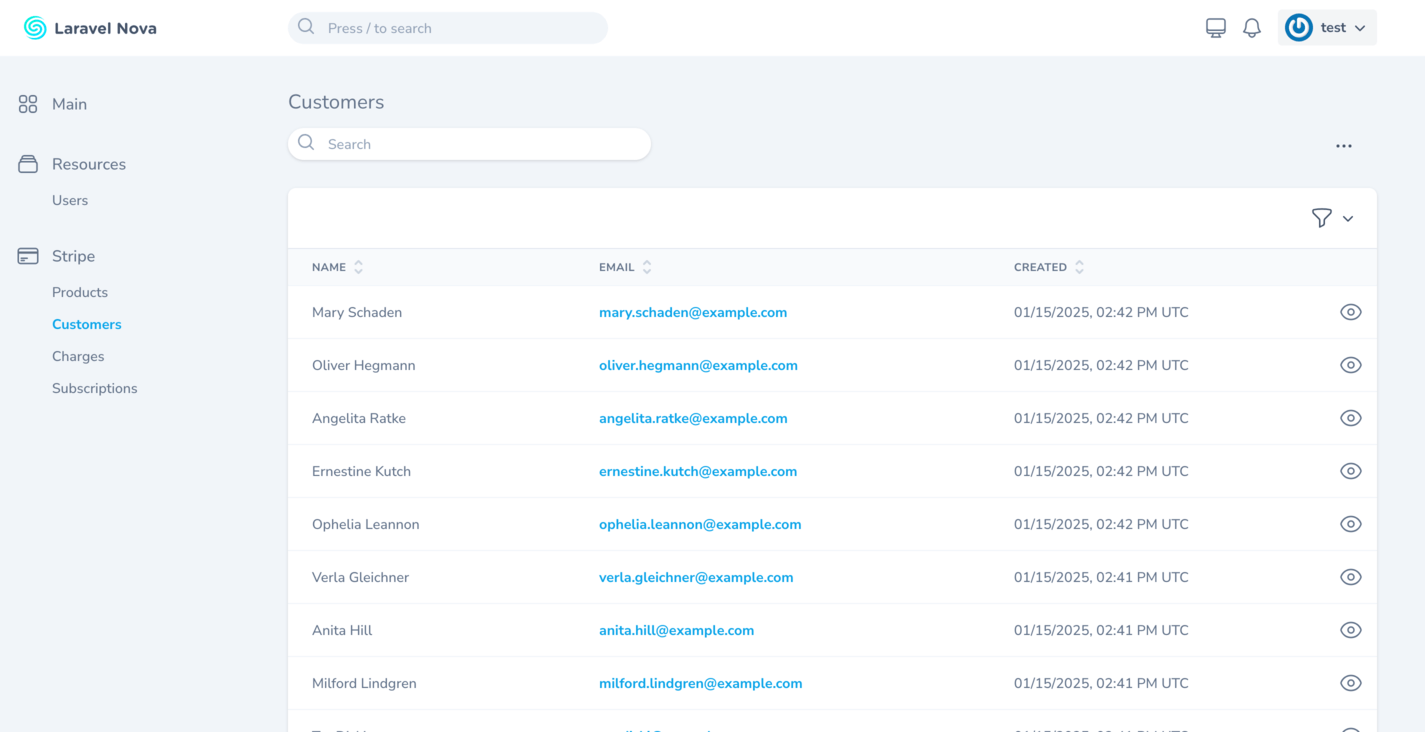This screenshot has width=1425, height=732.
Task: Open verla.gleichner@example.com email link
Action: click(696, 577)
